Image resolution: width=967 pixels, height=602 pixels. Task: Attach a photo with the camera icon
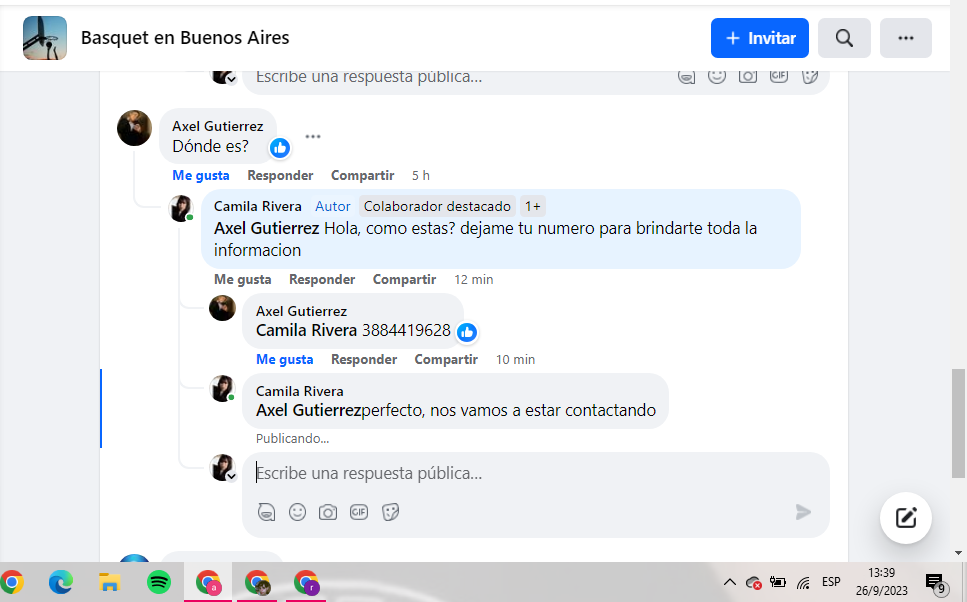(x=328, y=512)
